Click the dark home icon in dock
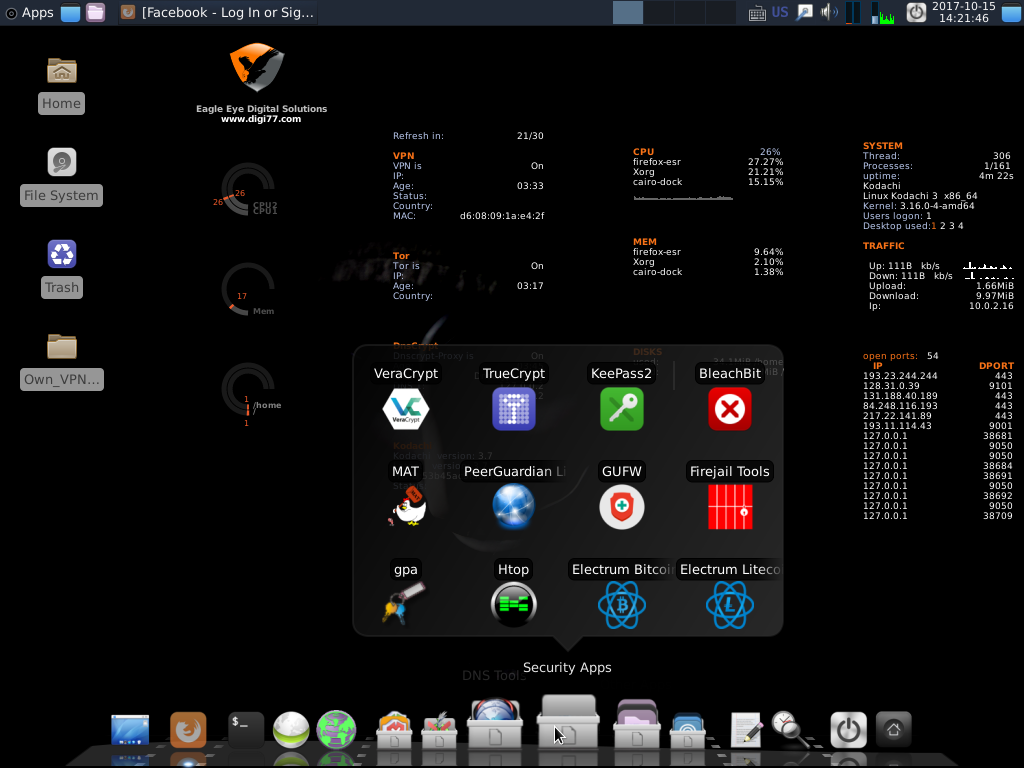The width and height of the screenshot is (1024, 768). [x=893, y=729]
